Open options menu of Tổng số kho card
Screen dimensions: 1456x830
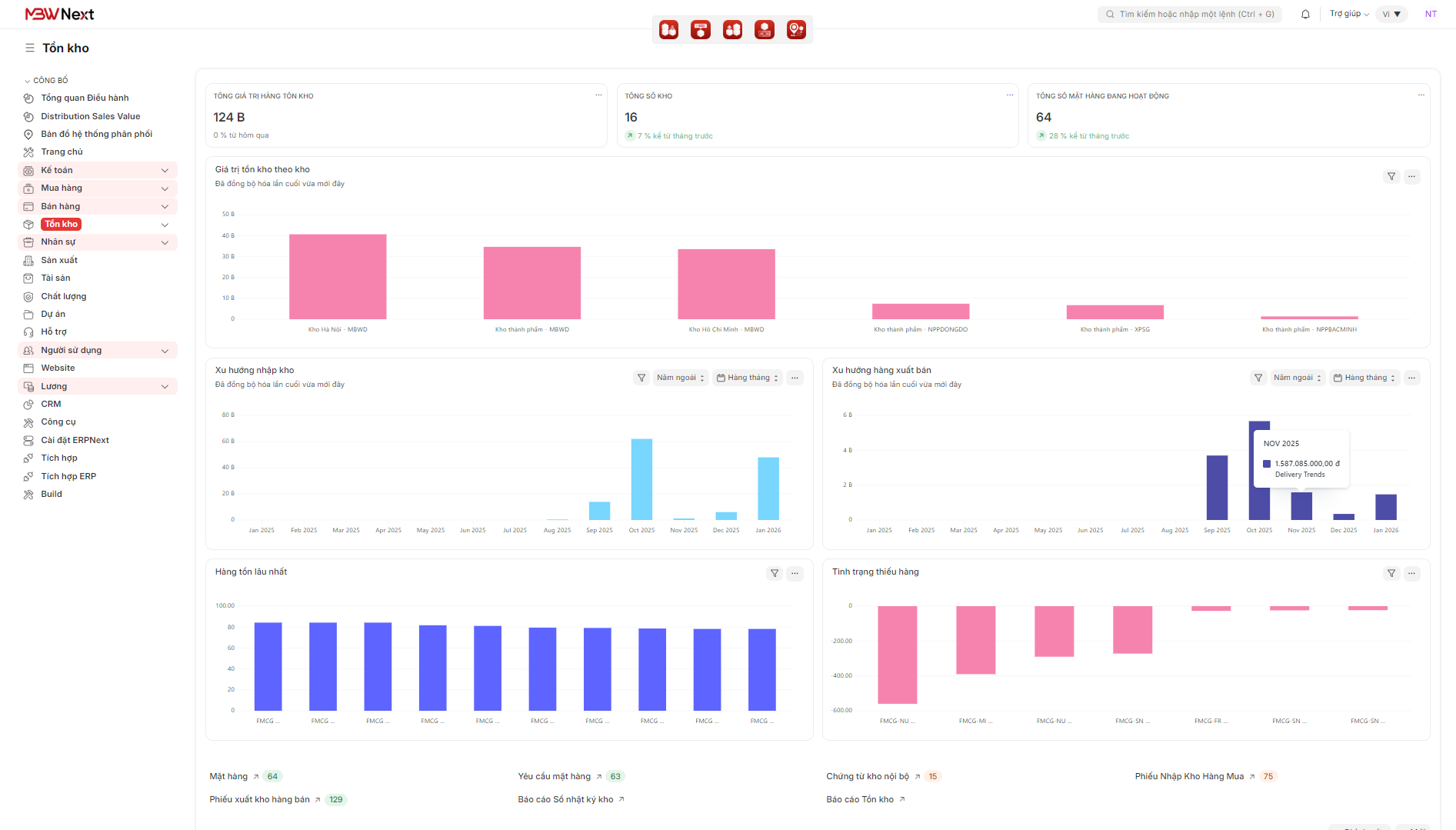pos(1010,95)
